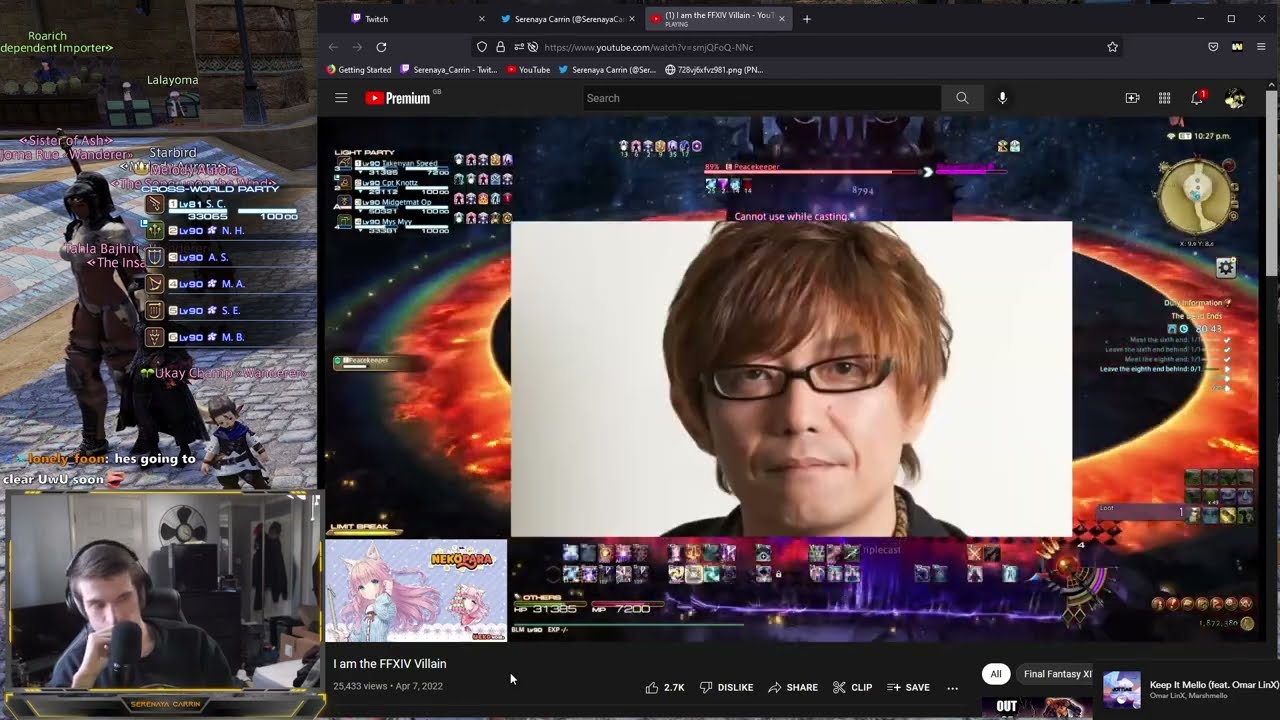Show site security lock info
The height and width of the screenshot is (720, 1280).
click(500, 47)
